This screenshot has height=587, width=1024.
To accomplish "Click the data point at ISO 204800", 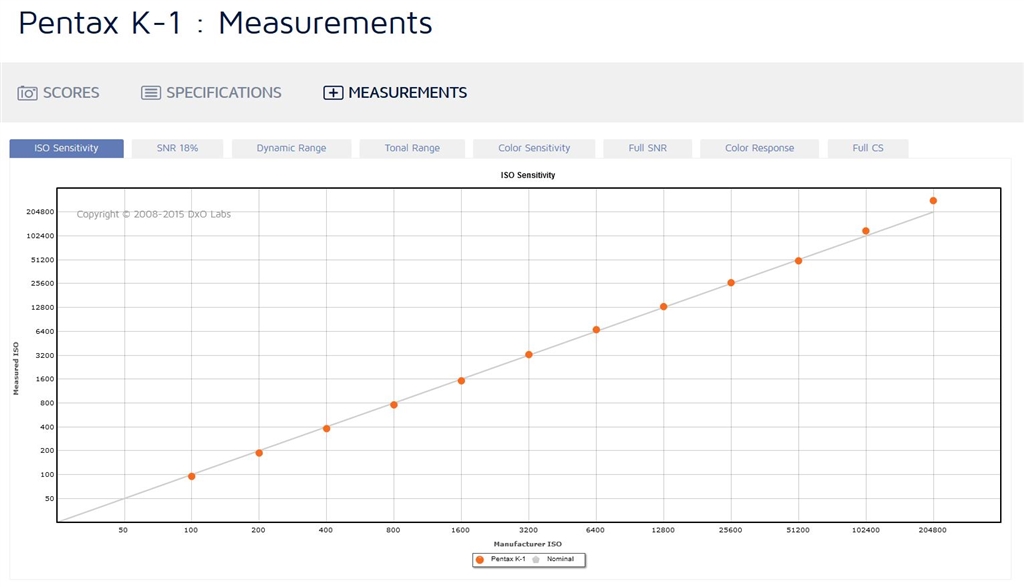I will coord(933,201).
